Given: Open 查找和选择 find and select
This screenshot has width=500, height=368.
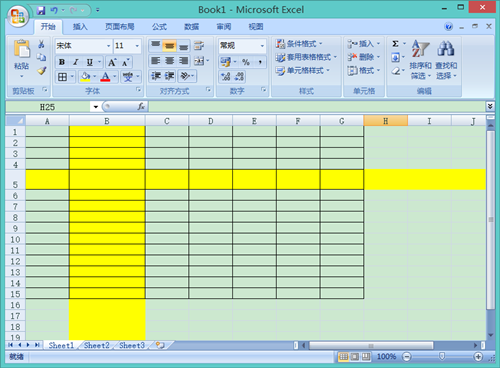Looking at the screenshot, I should [x=446, y=60].
